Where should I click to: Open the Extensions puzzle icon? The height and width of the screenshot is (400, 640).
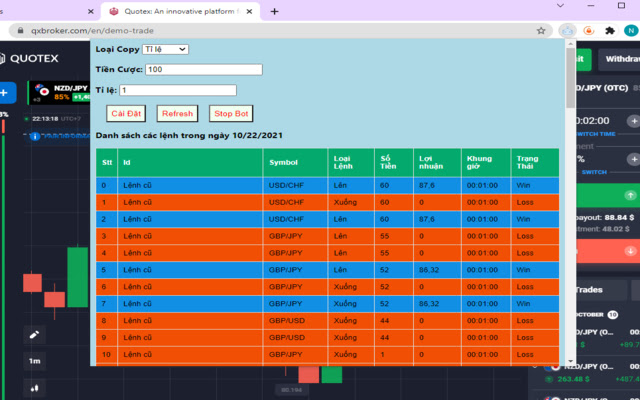(x=610, y=31)
